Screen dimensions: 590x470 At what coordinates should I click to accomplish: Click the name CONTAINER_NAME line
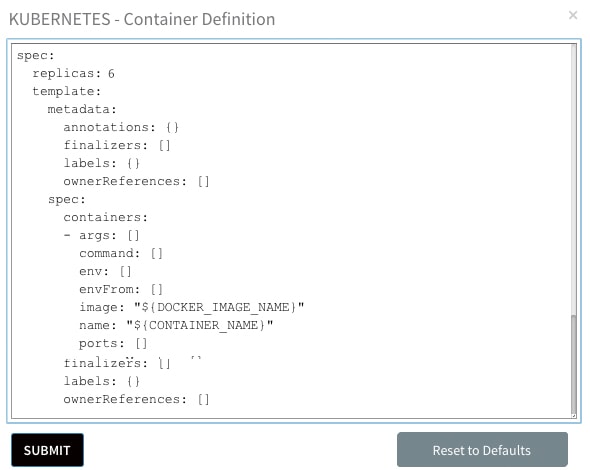click(x=176, y=325)
